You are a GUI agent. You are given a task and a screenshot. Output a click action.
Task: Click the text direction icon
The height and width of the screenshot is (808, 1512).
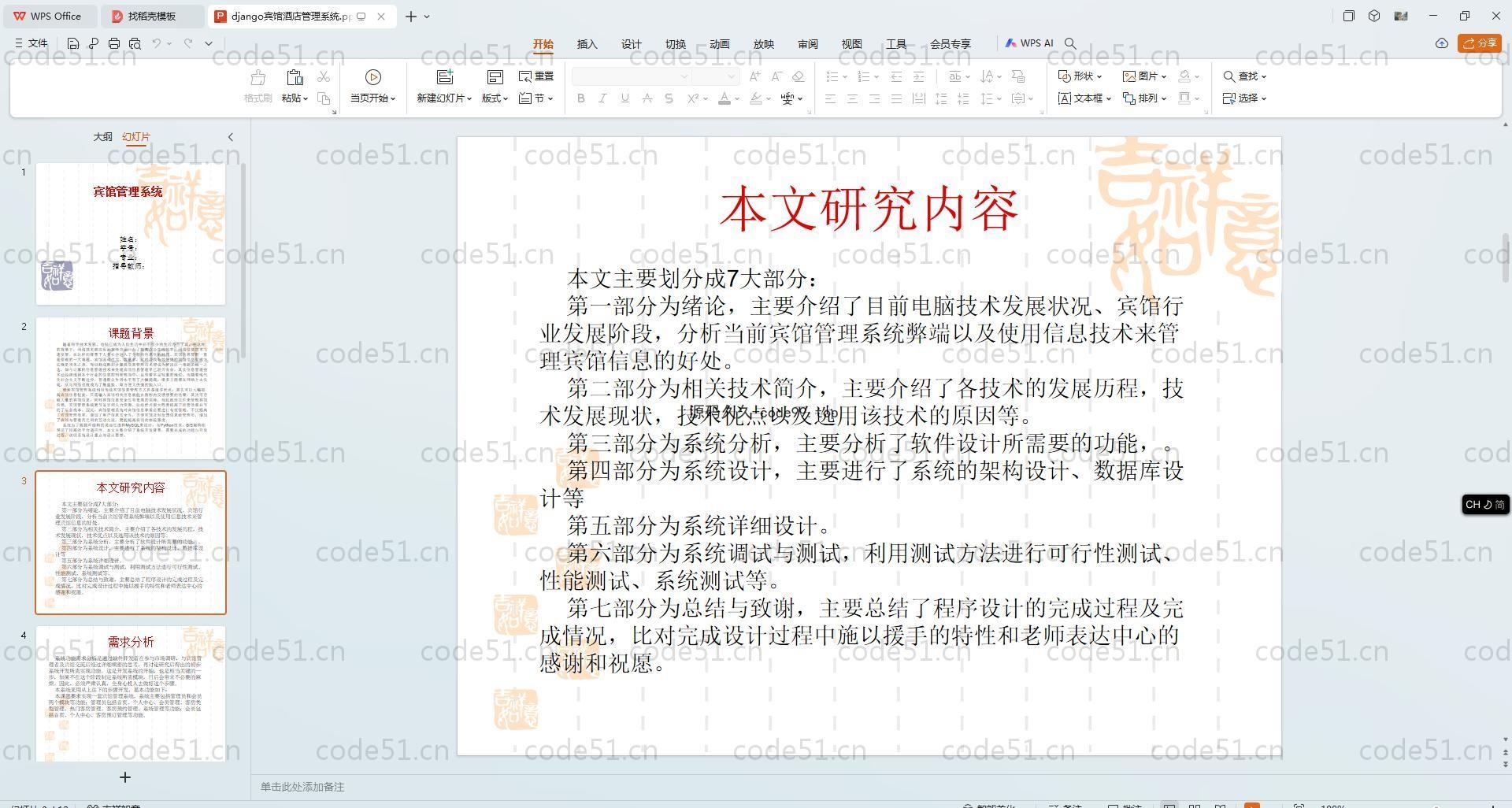point(988,76)
